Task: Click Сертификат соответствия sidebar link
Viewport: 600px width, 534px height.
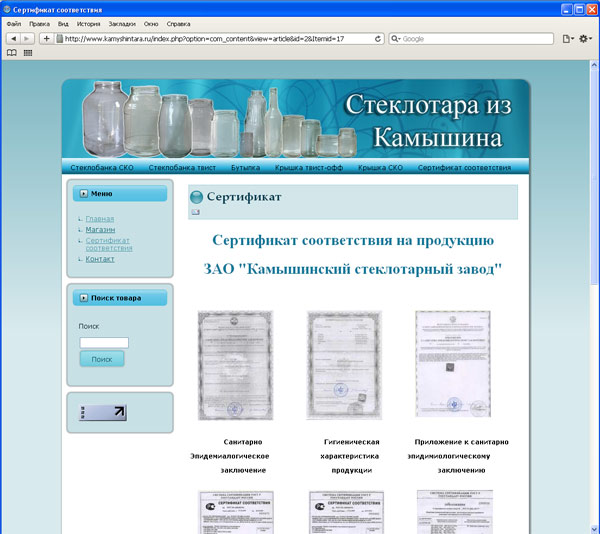Action: pyautogui.click(x=109, y=244)
